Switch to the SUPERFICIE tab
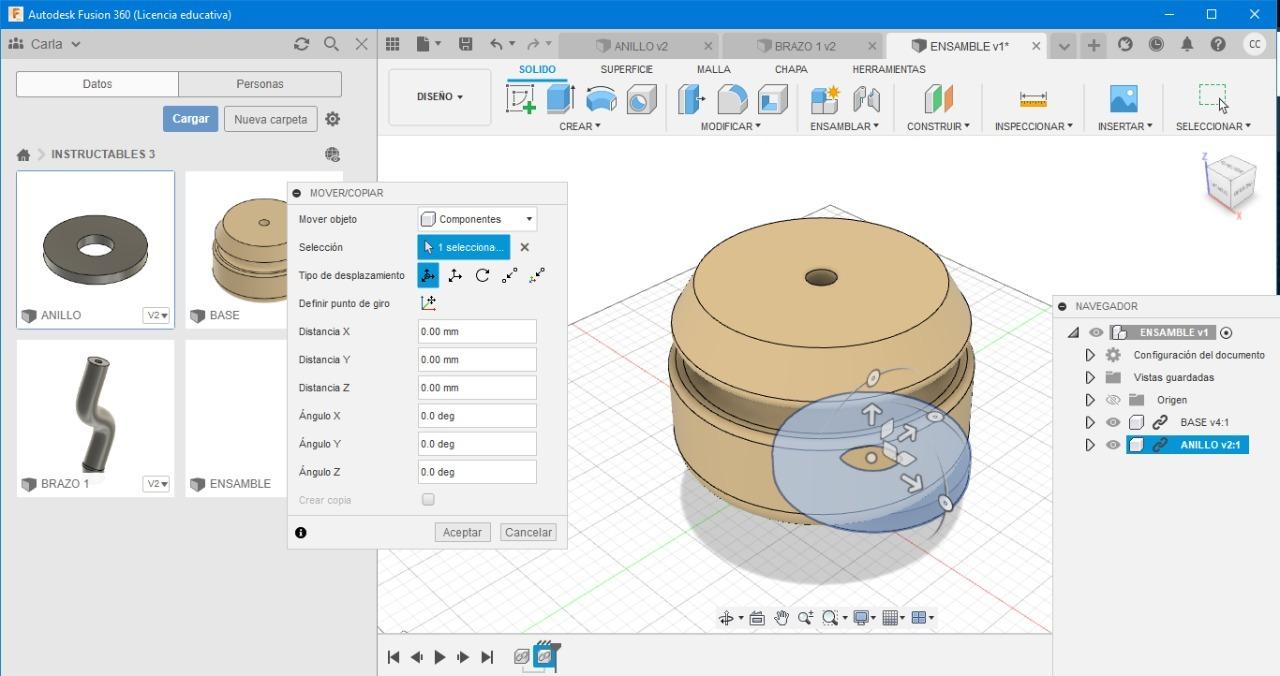Screen dimensions: 1280x676 click(626, 69)
